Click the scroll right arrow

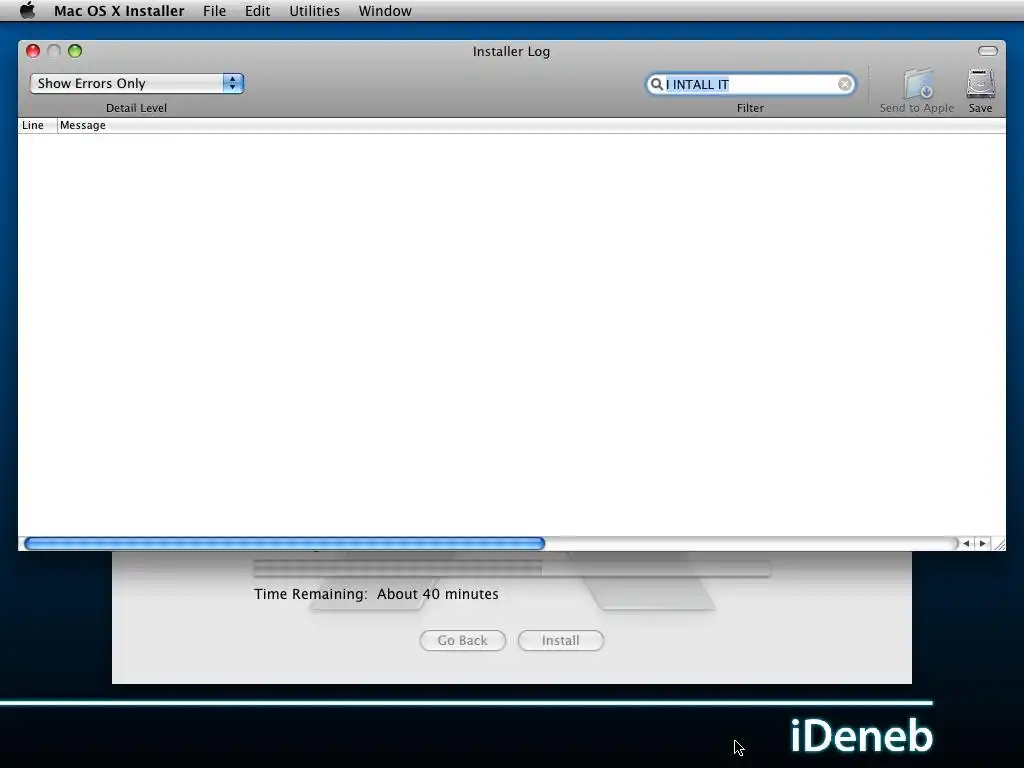pyautogui.click(x=983, y=543)
